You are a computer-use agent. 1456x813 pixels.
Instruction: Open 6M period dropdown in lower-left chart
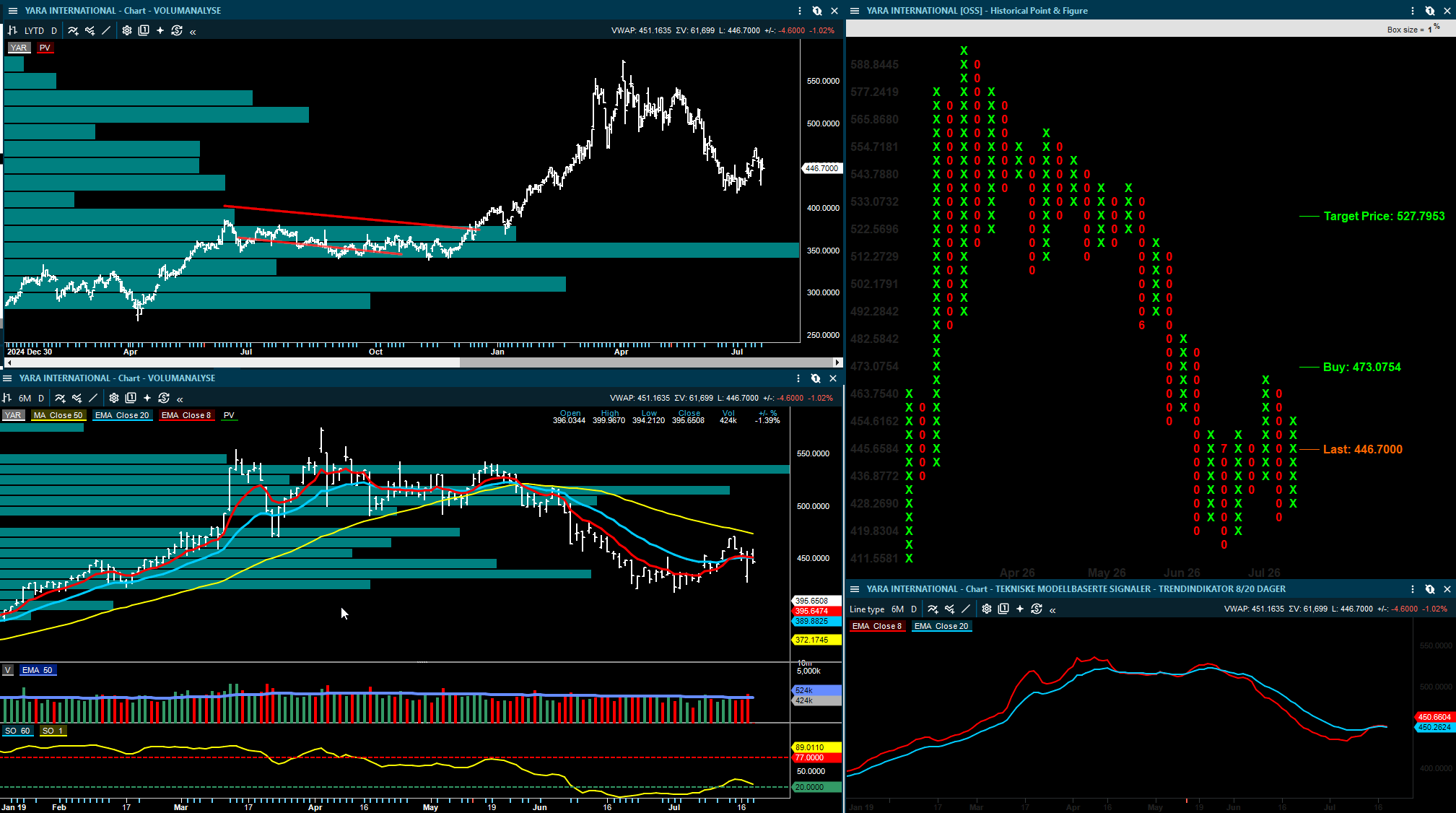(x=25, y=398)
